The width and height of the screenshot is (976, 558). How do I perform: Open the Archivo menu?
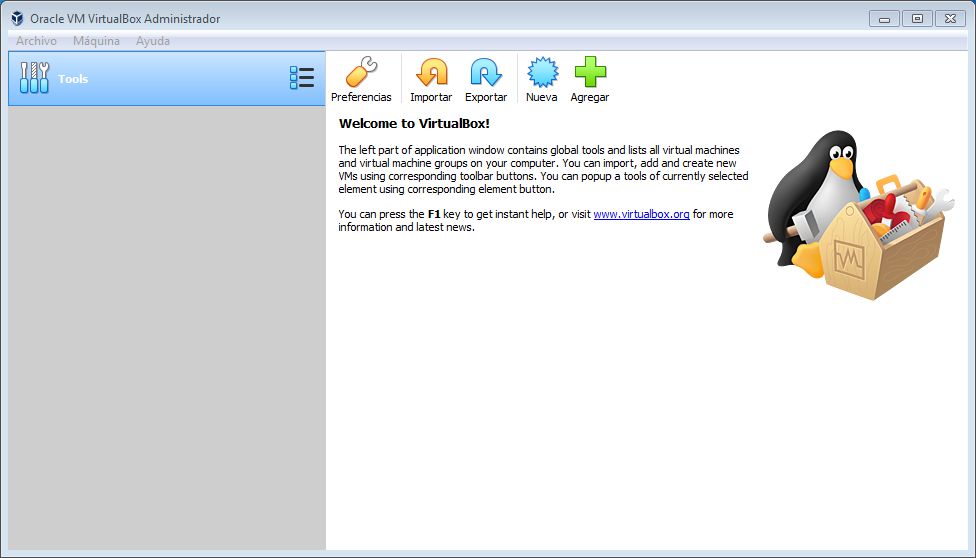pos(36,41)
